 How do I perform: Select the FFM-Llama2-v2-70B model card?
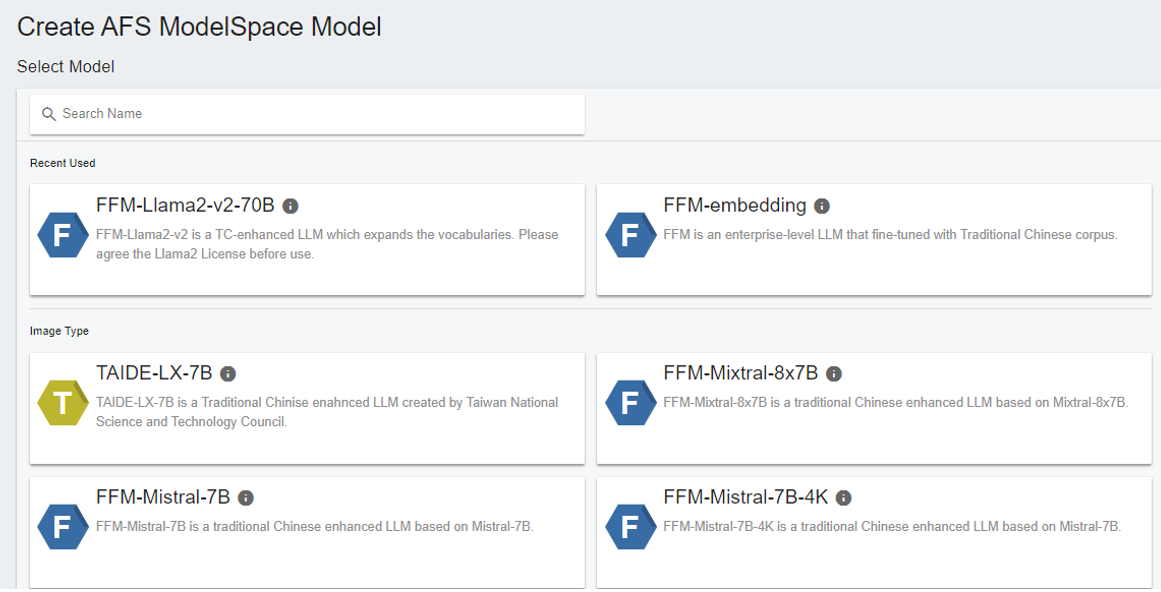(x=307, y=240)
